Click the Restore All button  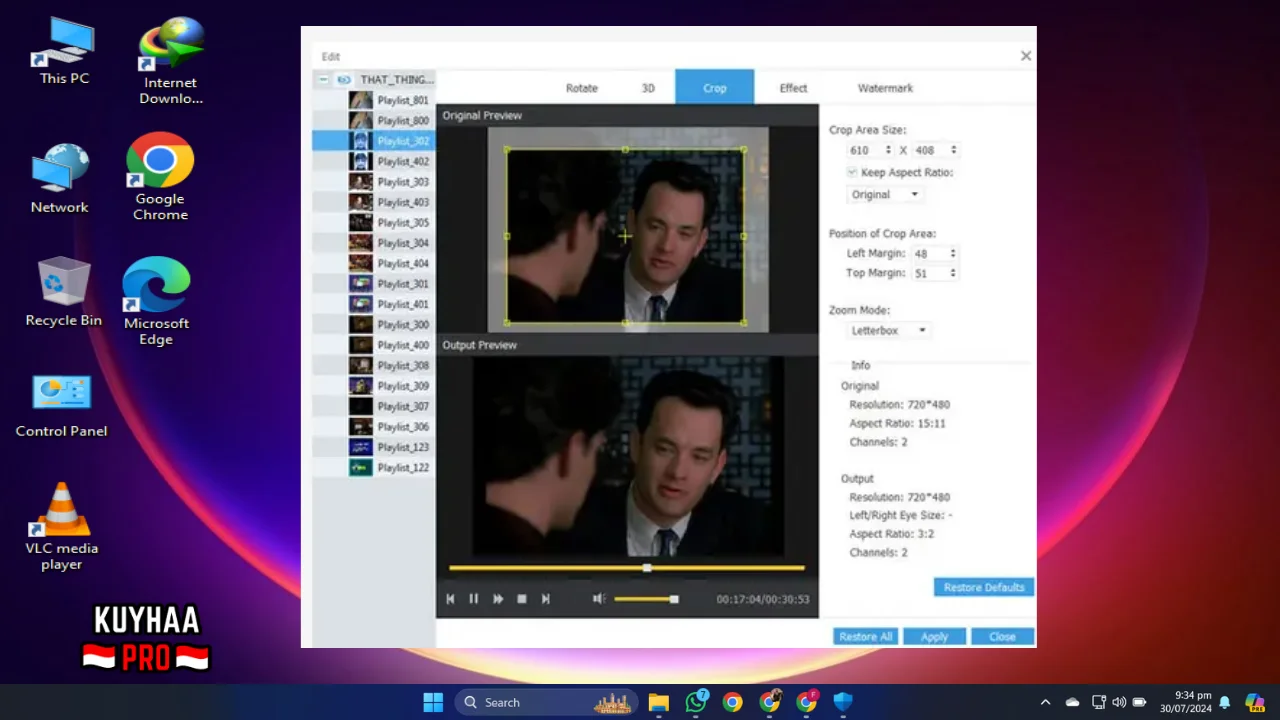865,636
